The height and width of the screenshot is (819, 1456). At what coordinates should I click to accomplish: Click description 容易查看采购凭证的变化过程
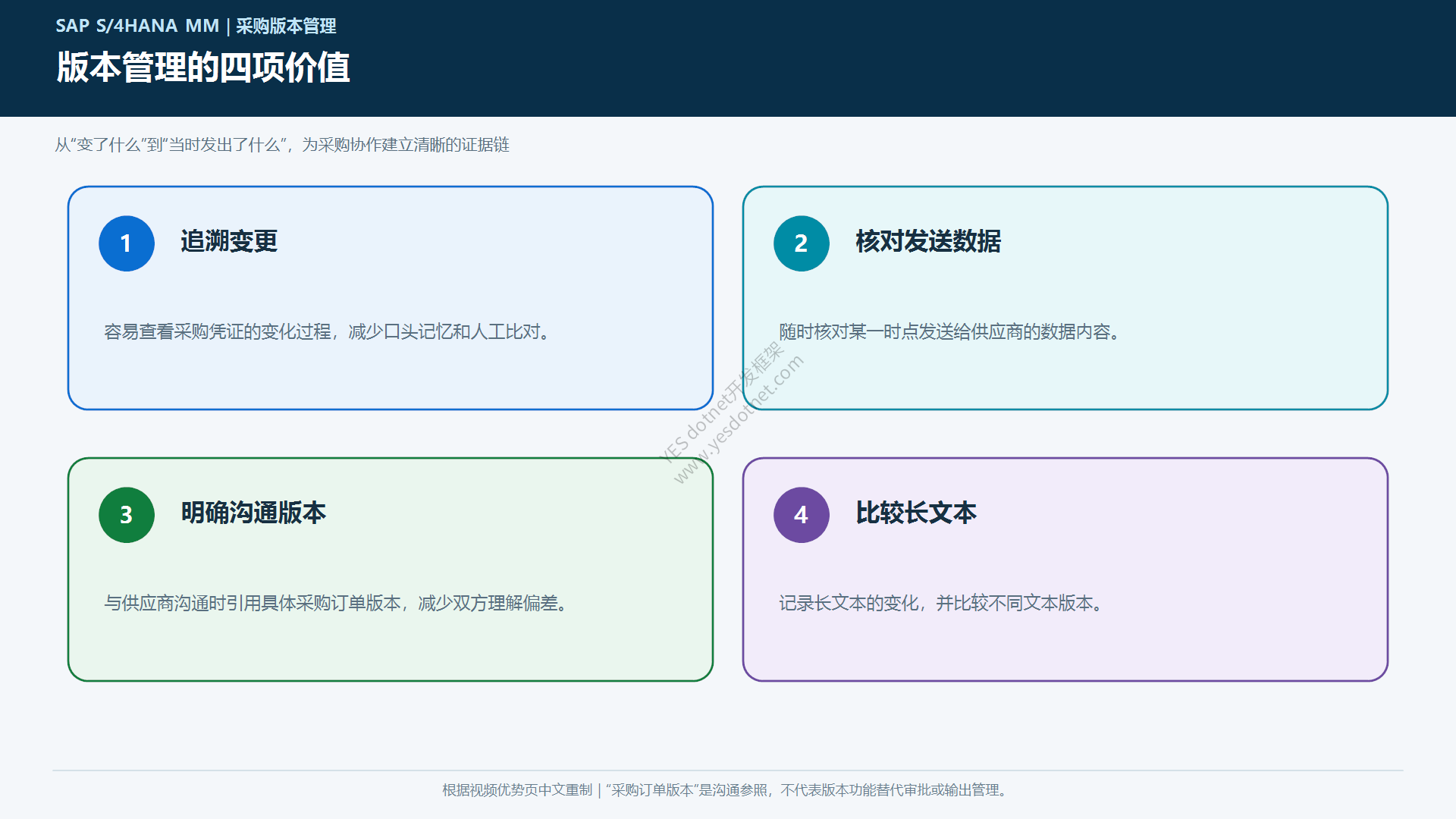(328, 332)
